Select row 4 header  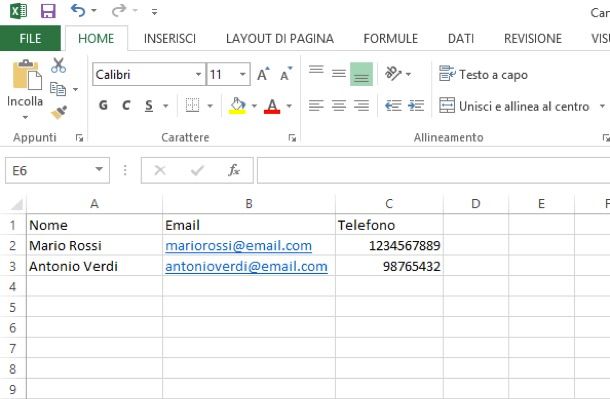[13, 287]
